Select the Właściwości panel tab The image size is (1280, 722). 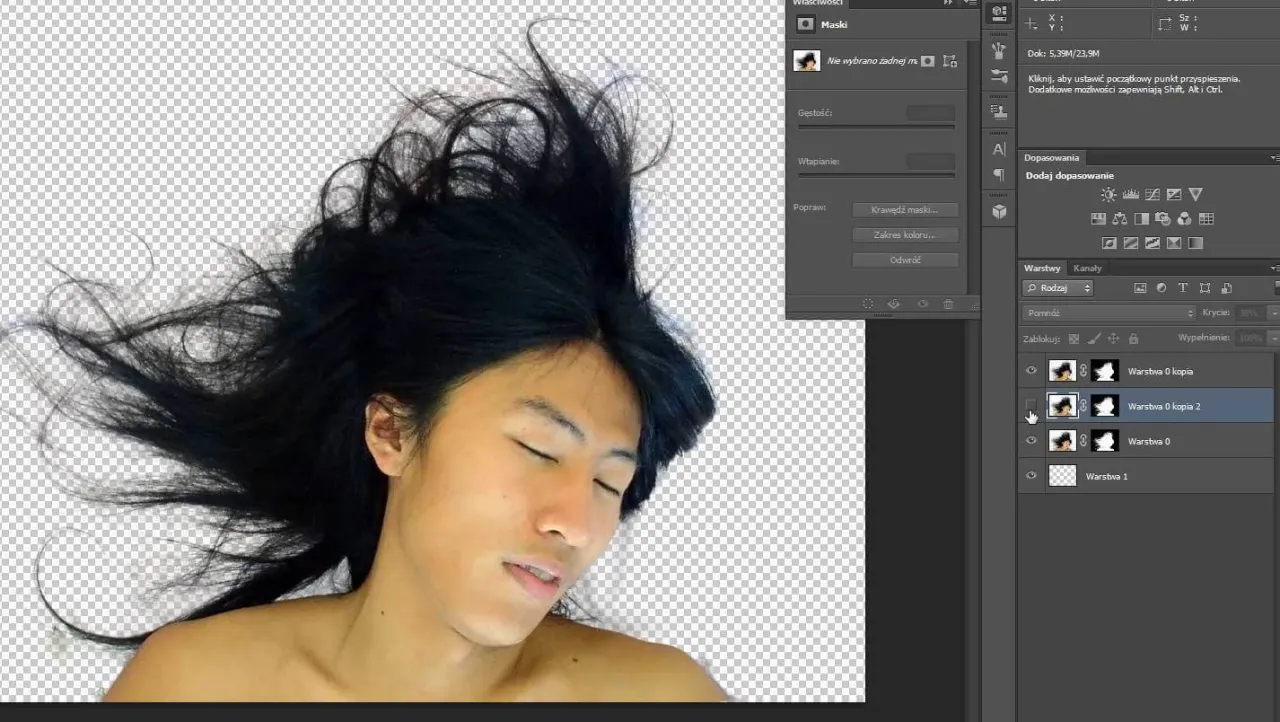point(818,4)
